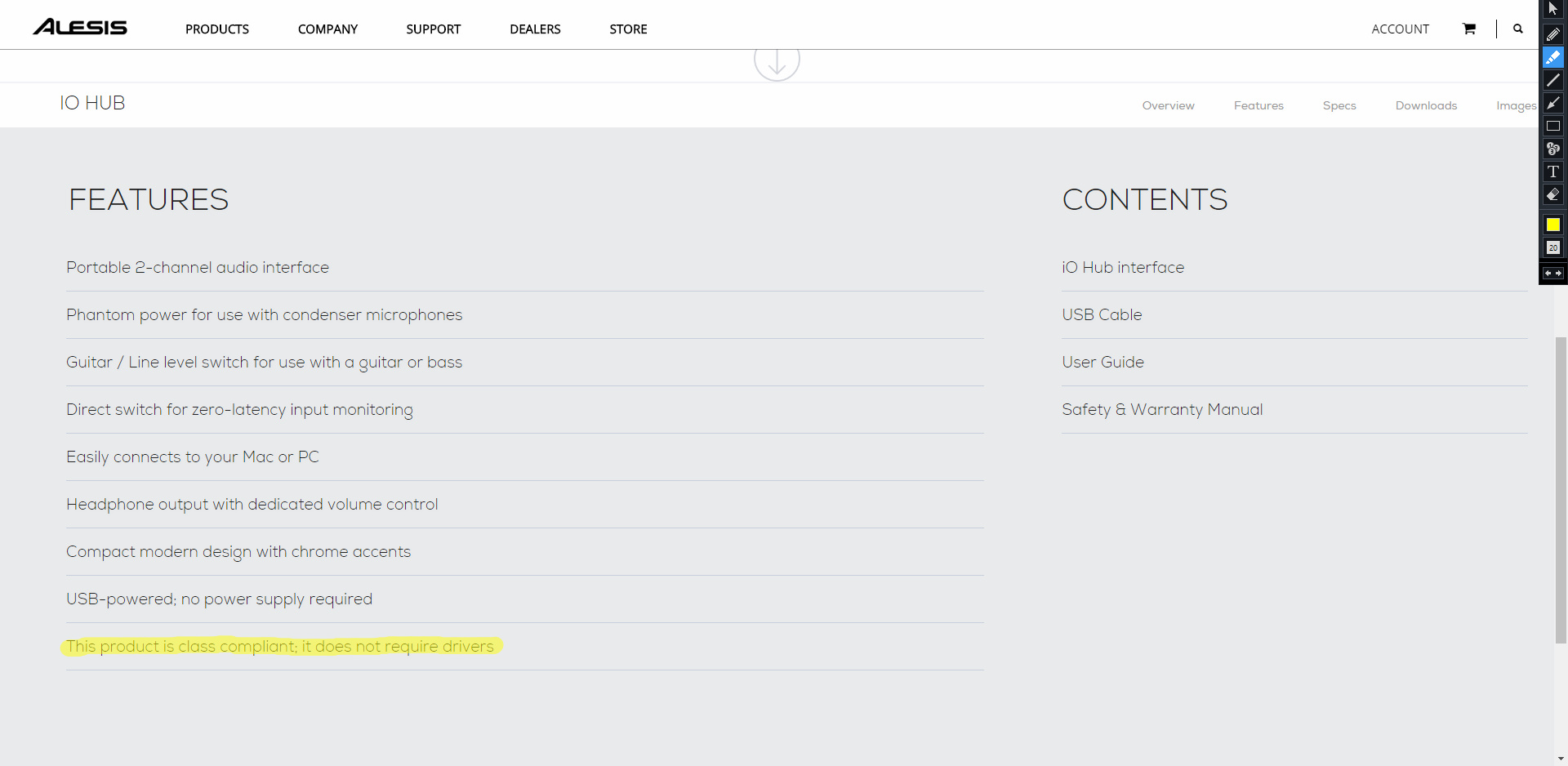Click 'Portable 2-channel audio interface' text
The width and height of the screenshot is (1568, 766).
coord(198,267)
